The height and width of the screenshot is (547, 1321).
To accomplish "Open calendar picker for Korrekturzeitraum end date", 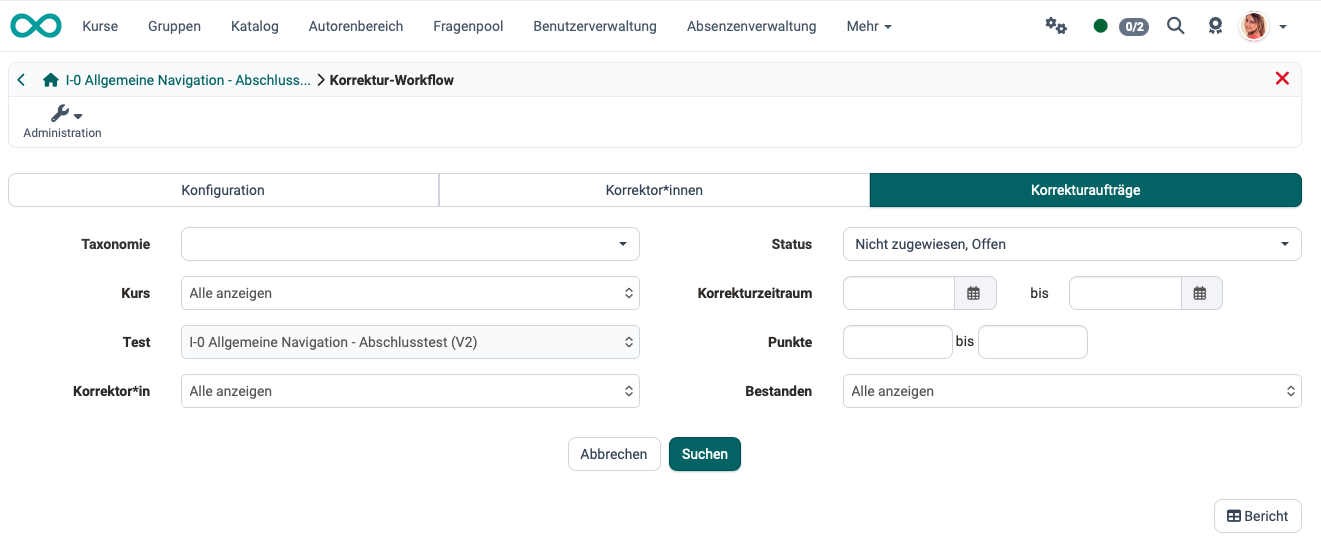I will point(1200,293).
